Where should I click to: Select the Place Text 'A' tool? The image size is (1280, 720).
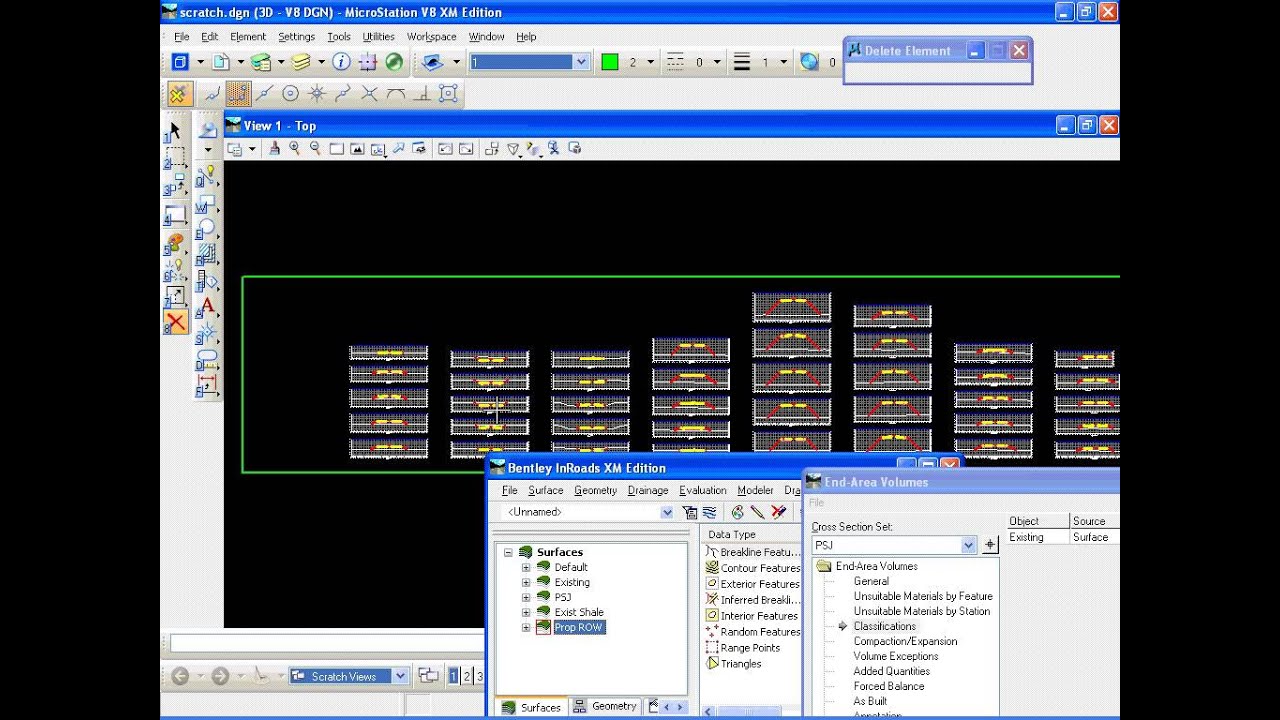pyautogui.click(x=207, y=307)
